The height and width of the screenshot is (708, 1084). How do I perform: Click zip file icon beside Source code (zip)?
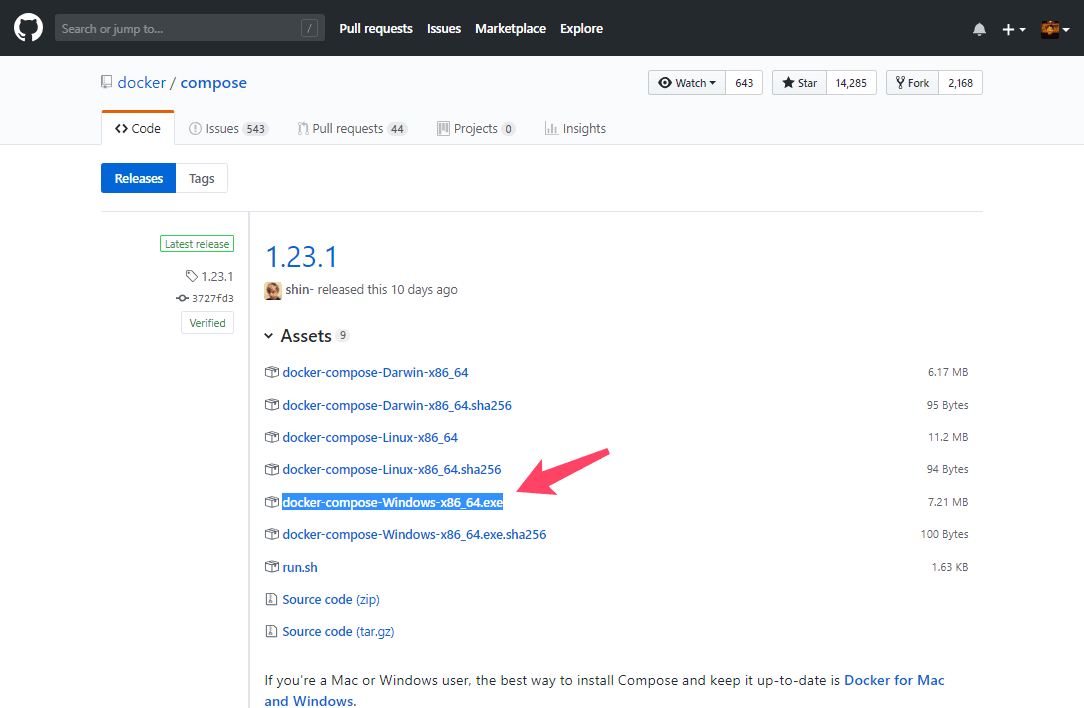coord(271,599)
